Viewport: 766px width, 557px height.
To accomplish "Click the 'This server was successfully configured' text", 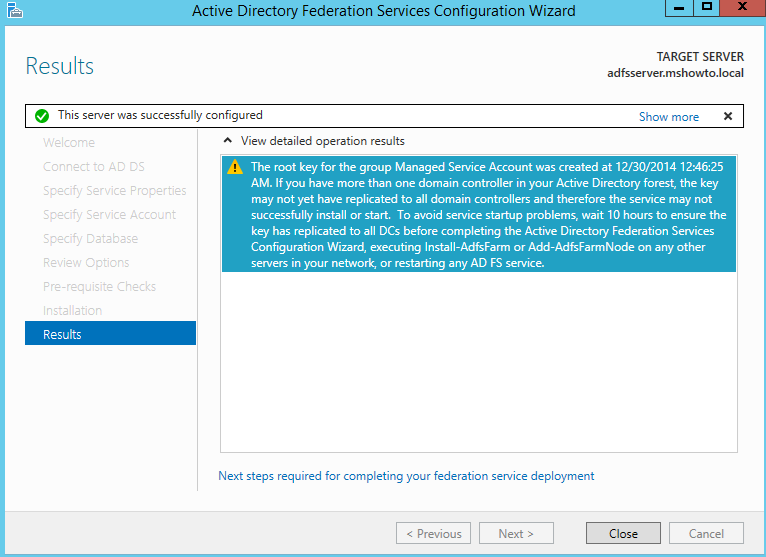I will coord(160,115).
